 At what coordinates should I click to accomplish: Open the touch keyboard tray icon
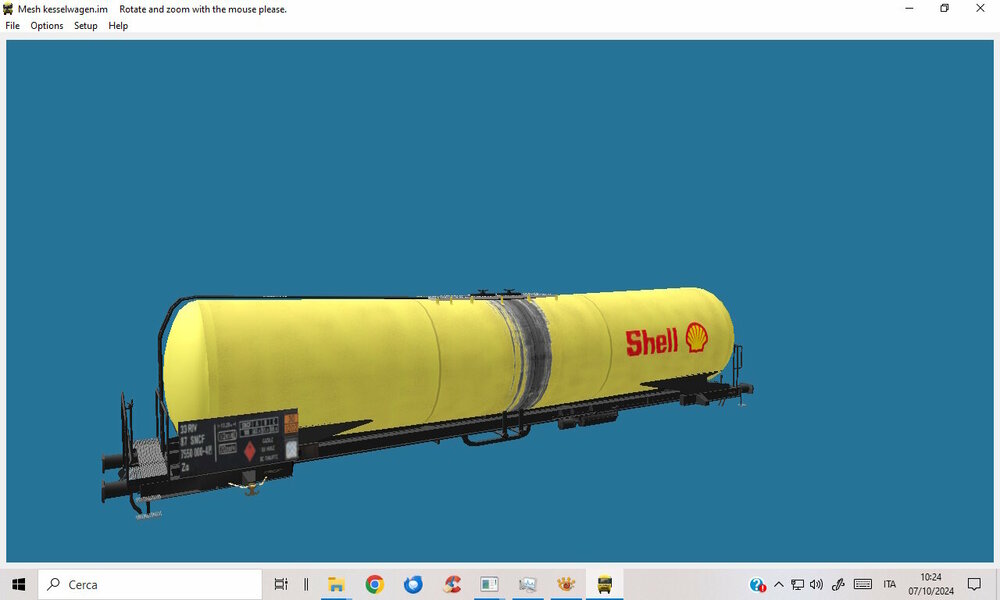(x=862, y=584)
